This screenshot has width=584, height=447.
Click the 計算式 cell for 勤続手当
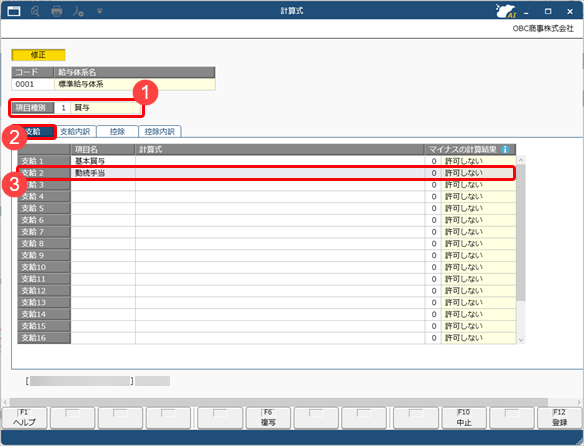[280, 173]
